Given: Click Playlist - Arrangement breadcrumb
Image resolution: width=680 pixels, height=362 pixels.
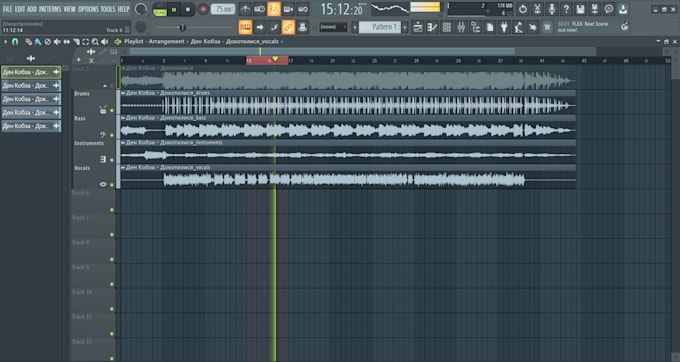Looking at the screenshot, I should (x=154, y=42).
